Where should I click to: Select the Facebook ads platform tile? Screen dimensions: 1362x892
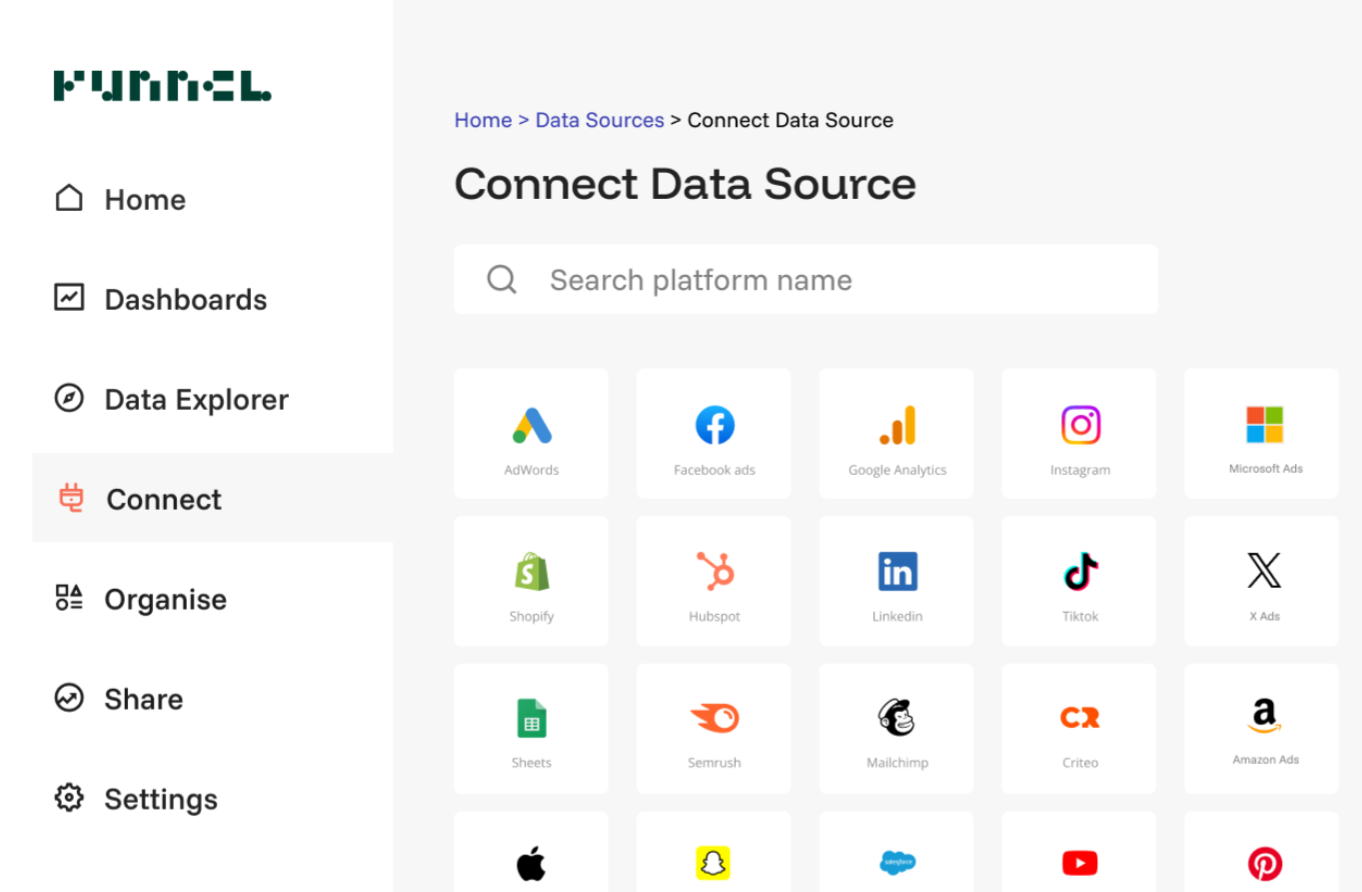(714, 433)
